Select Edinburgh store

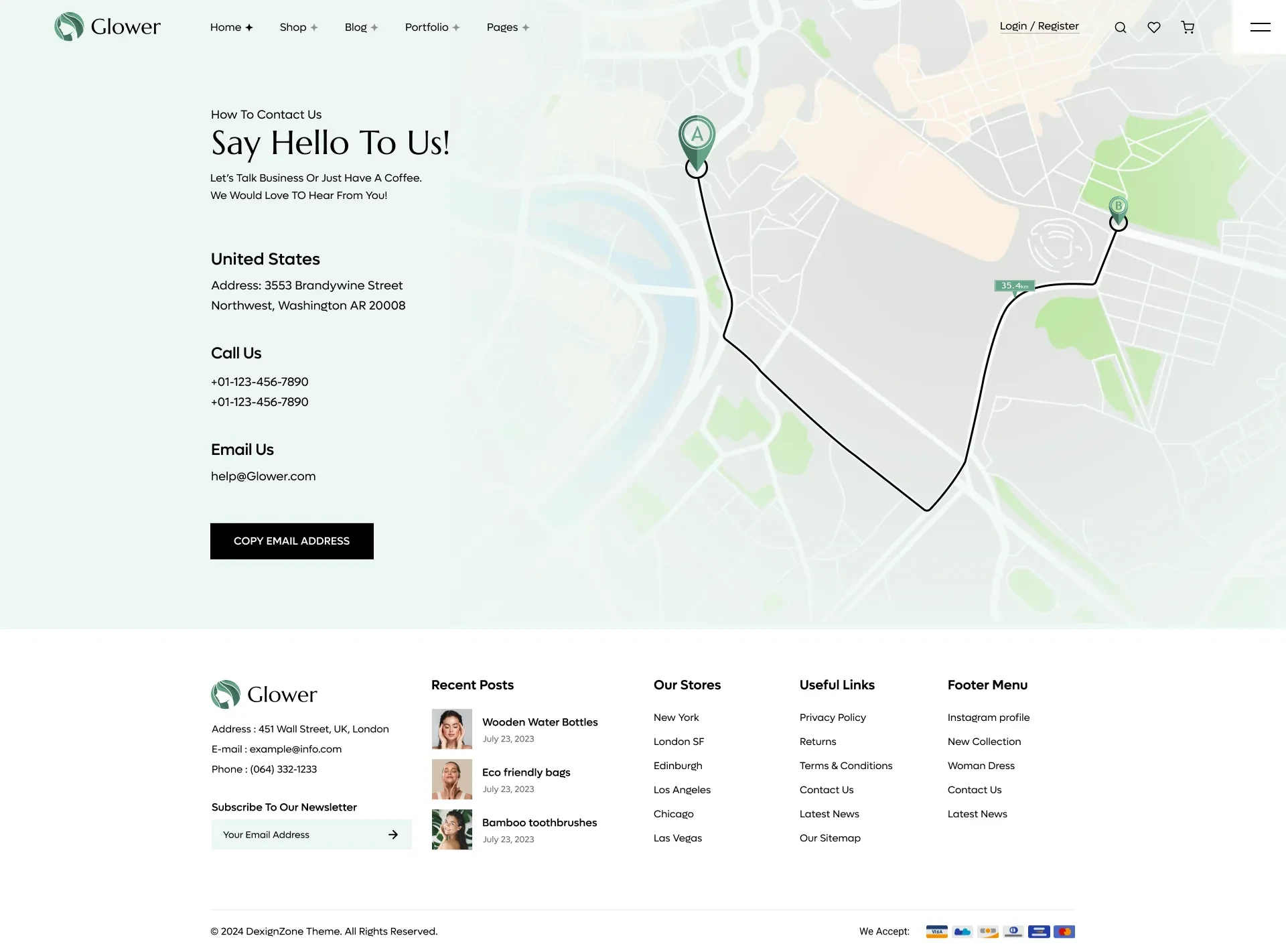click(678, 766)
